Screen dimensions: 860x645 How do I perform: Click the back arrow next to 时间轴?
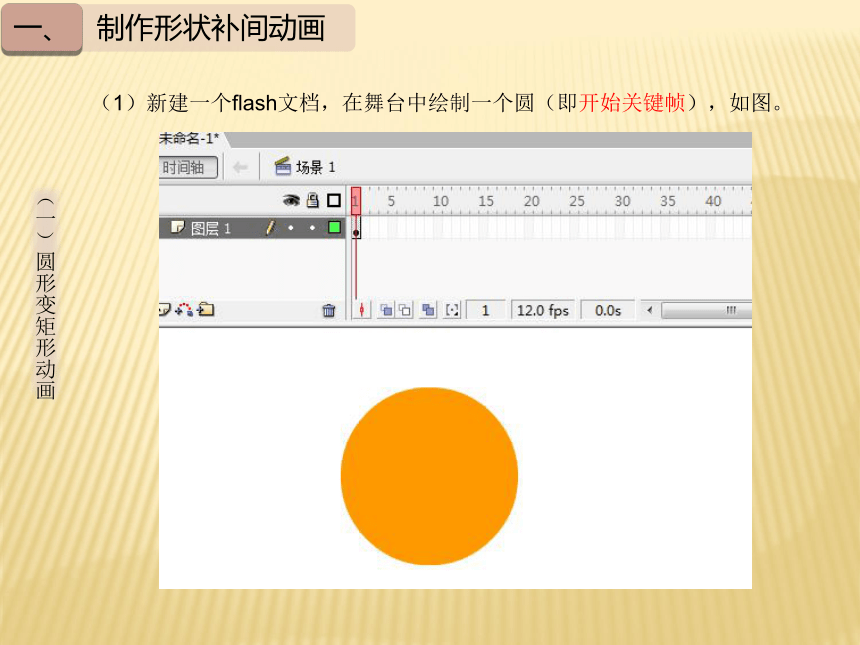tap(240, 167)
